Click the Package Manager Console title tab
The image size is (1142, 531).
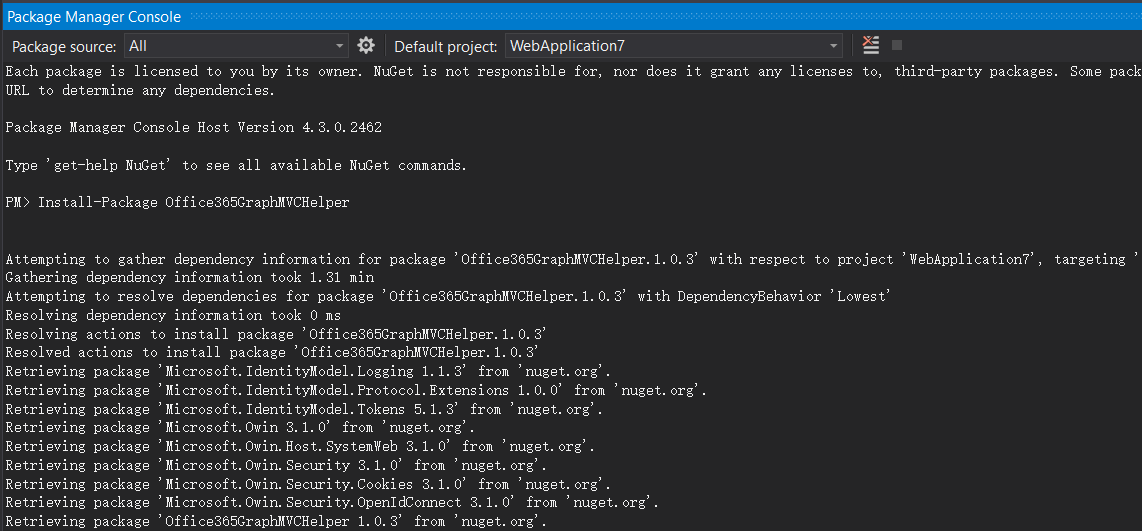pos(95,16)
